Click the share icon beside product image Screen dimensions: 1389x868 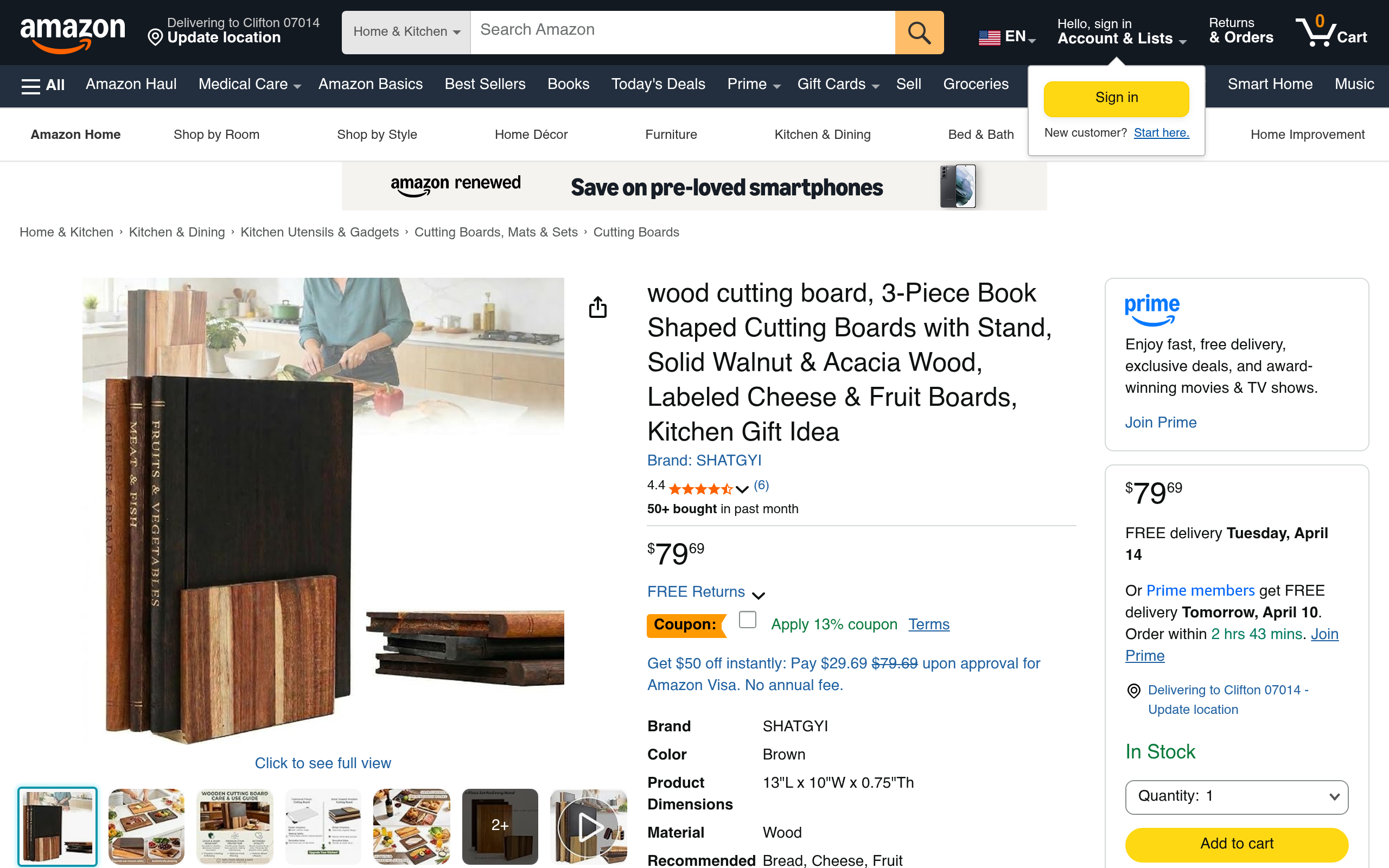tap(597, 307)
